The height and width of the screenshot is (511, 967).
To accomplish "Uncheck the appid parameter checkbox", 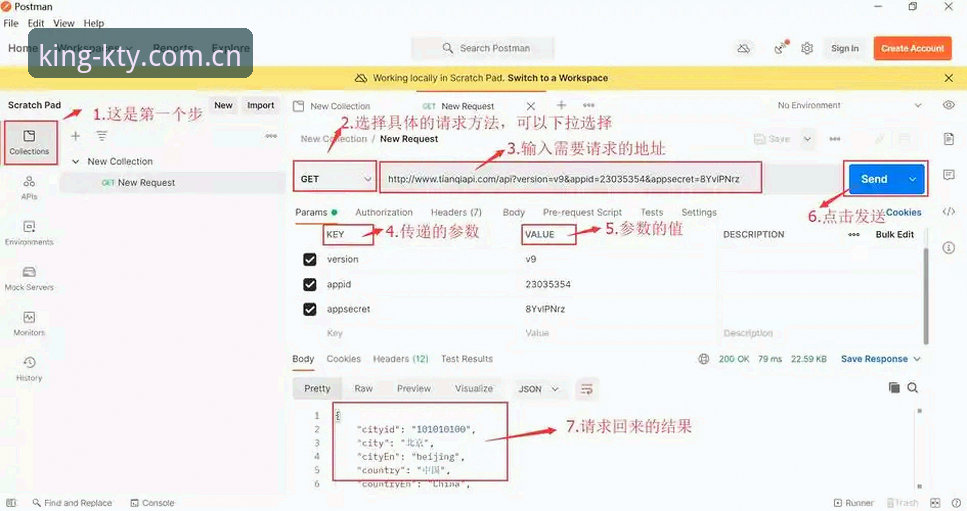I will tap(310, 284).
